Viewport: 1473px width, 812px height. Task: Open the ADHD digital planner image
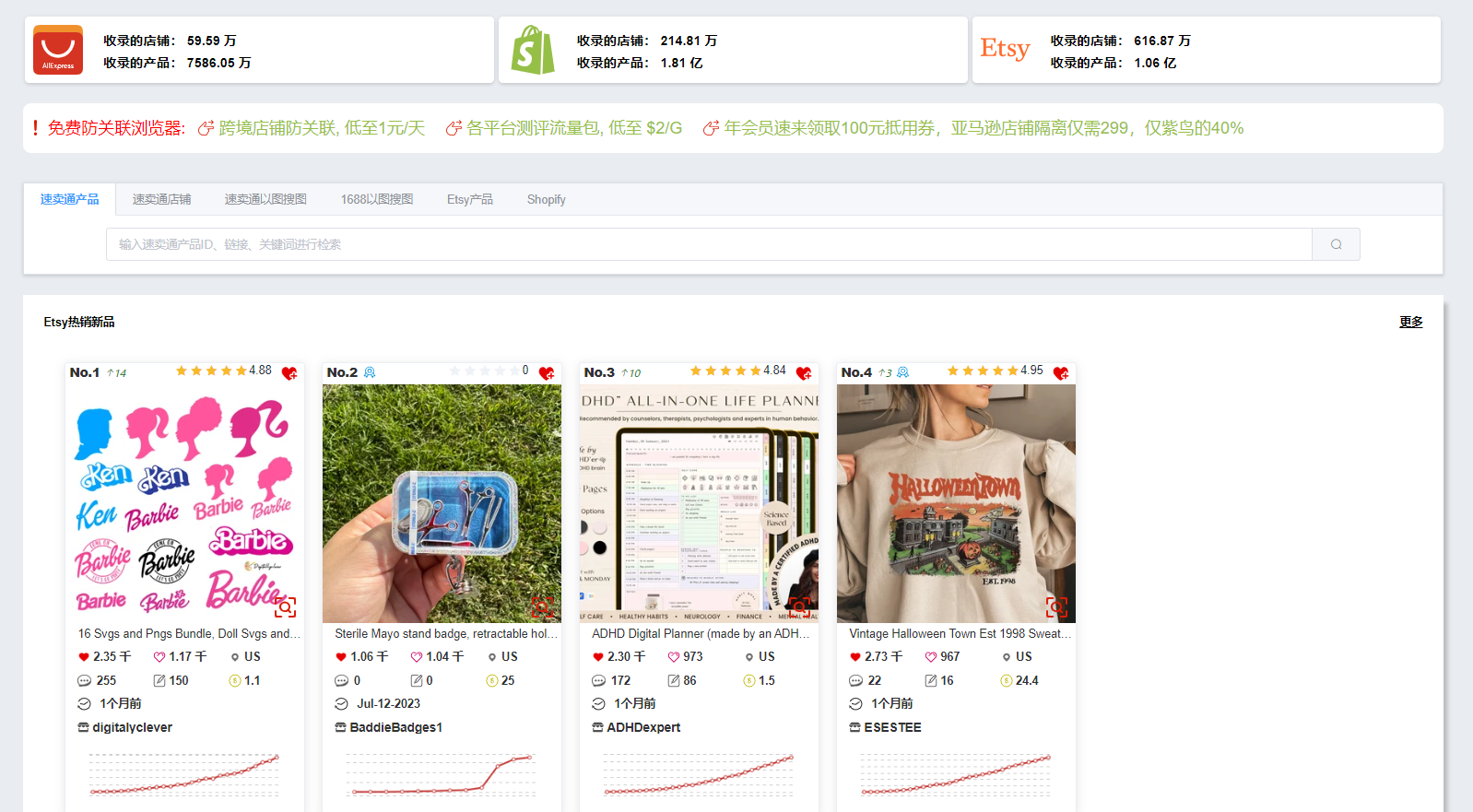[x=699, y=503]
